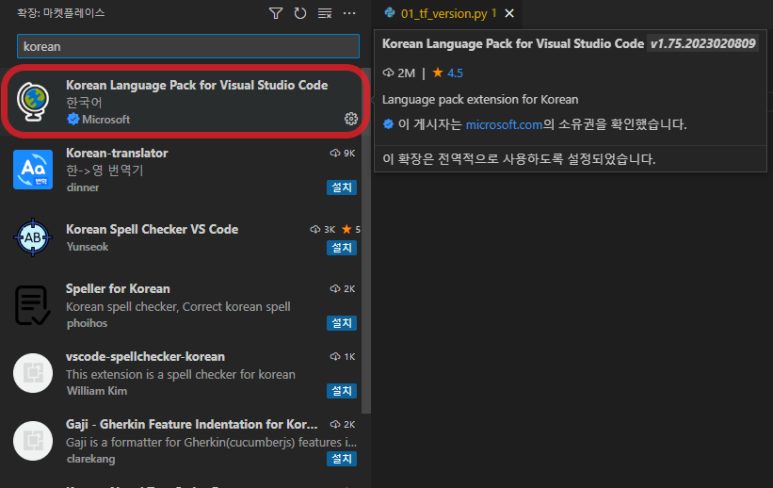Click Korean Spell Checker star rating icon
The image size is (773, 488).
pos(347,229)
